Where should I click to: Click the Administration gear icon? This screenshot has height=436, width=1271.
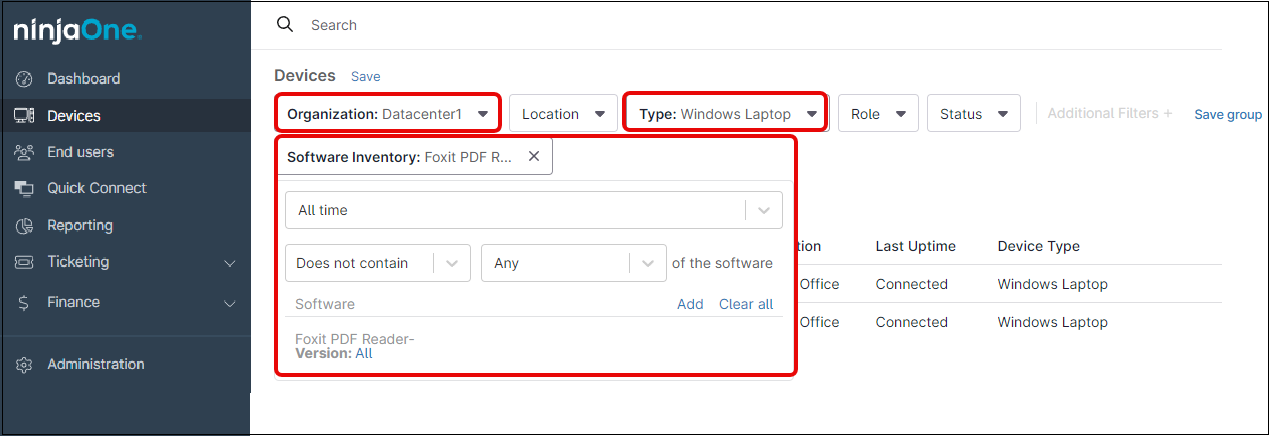click(x=25, y=365)
